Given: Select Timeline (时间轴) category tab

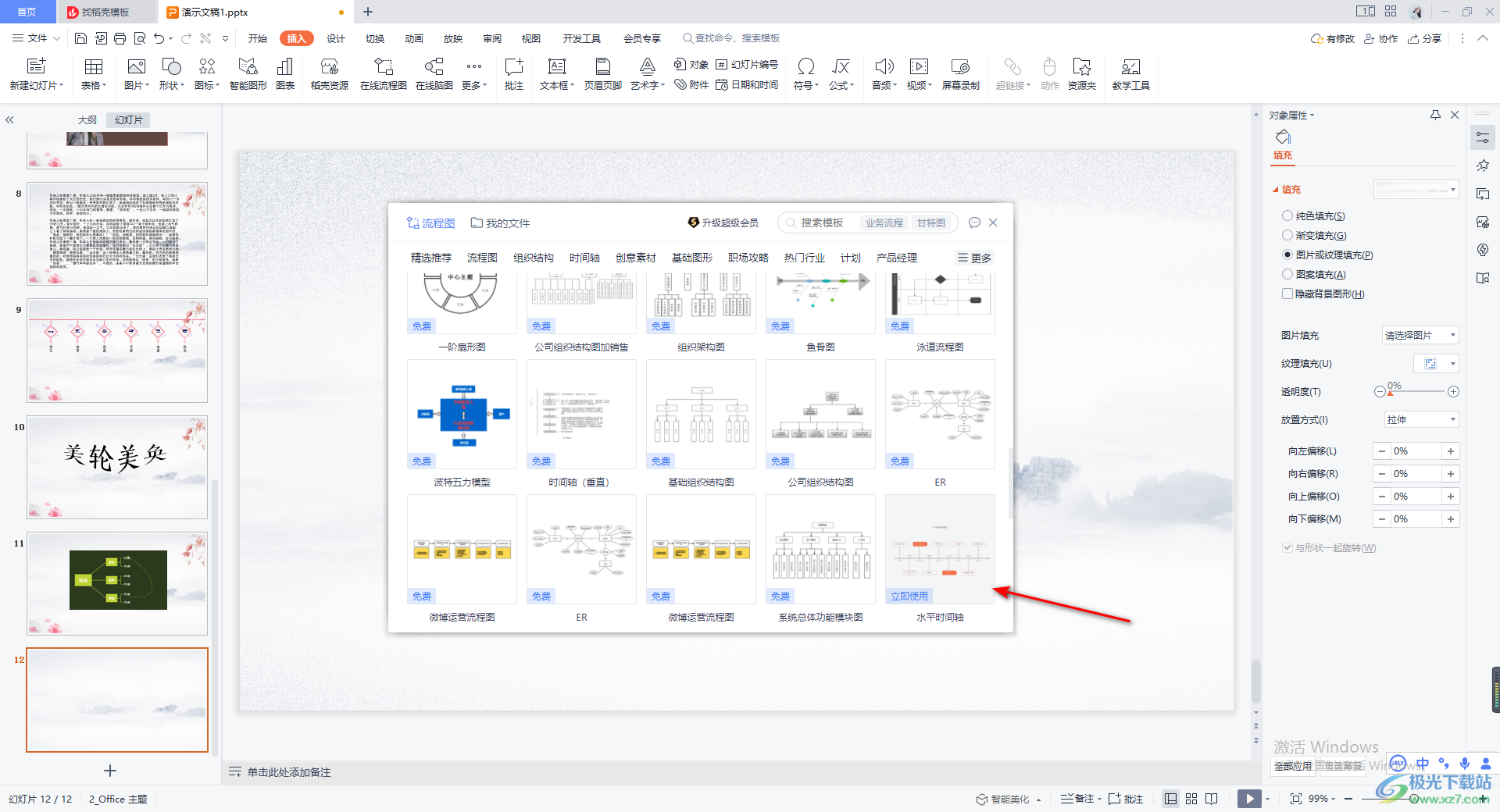Looking at the screenshot, I should click(584, 258).
